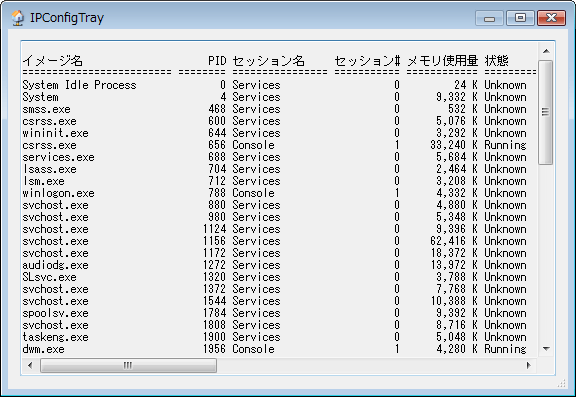
Task: Click the メモリ使用量 column header text
Action: (x=442, y=61)
